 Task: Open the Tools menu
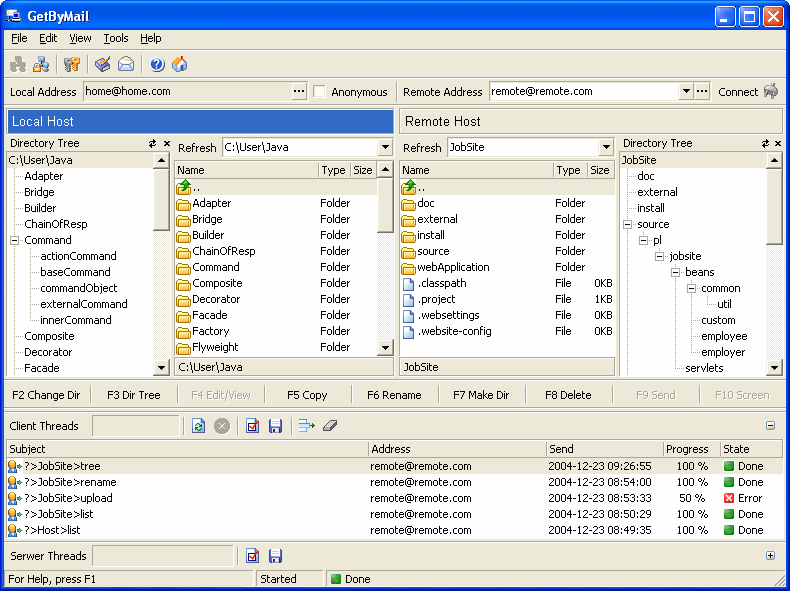(116, 38)
